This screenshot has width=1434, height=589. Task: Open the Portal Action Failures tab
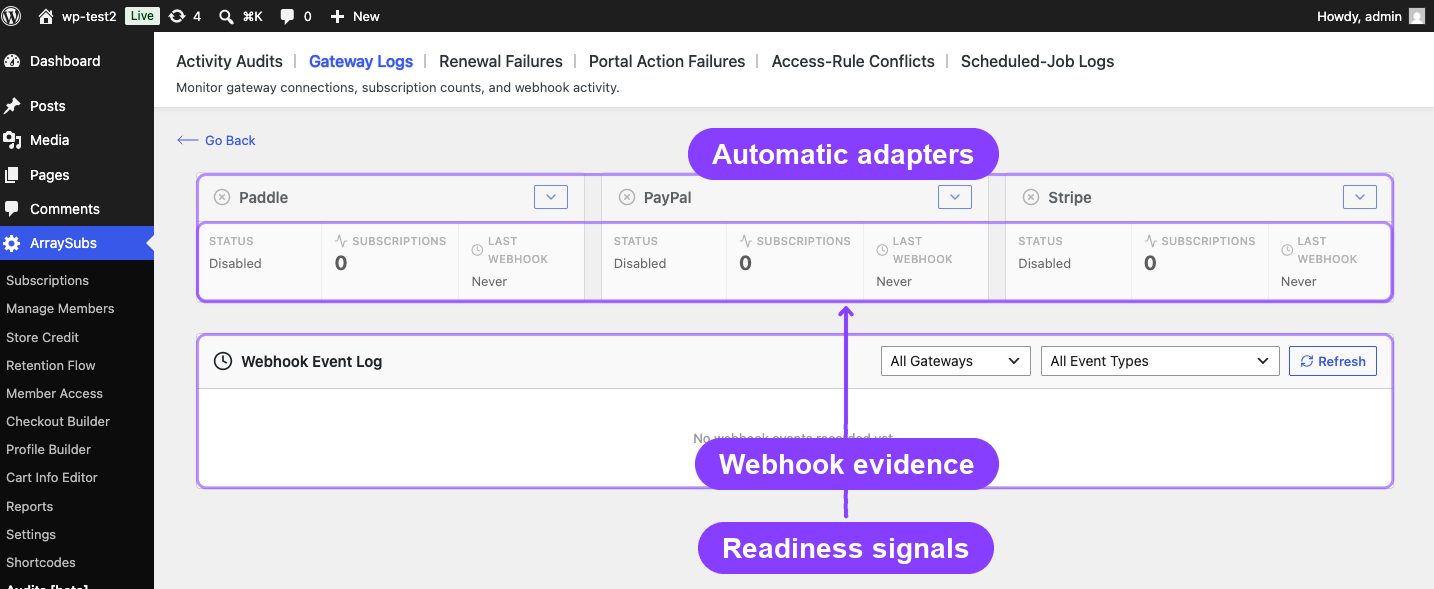[x=667, y=61]
